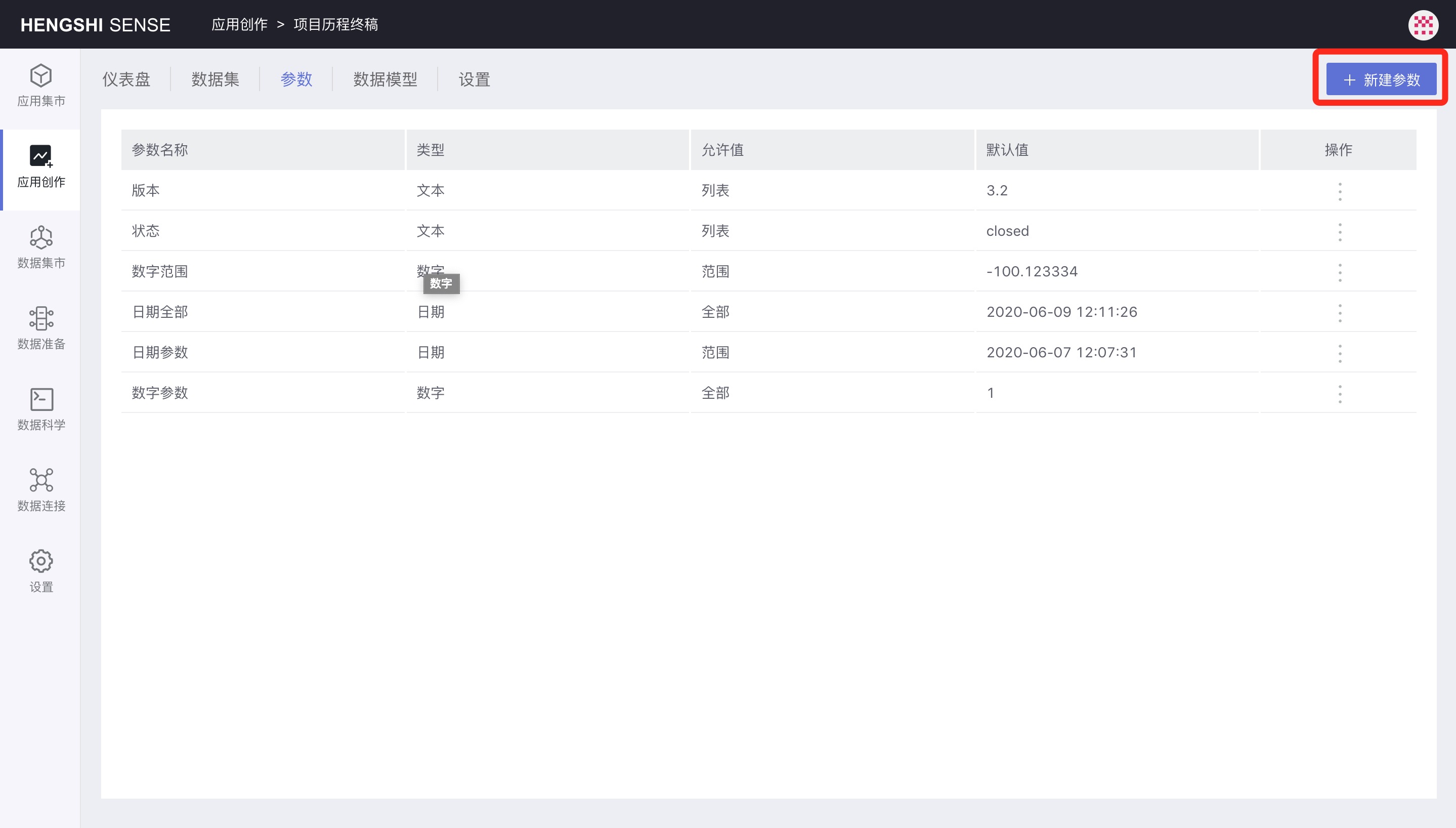Click 范围 allowed value in 日期参数 row

point(715,352)
